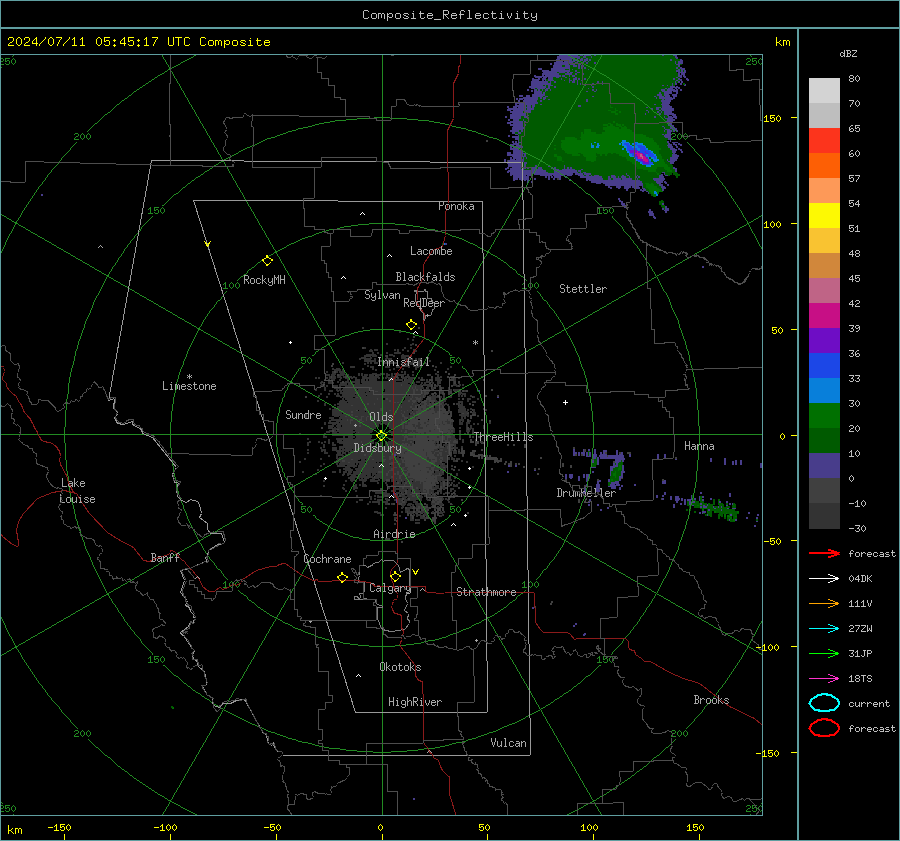Click the yellow diamond marker above Calgary label
Viewport: 900px width, 841px height.
tap(395, 576)
